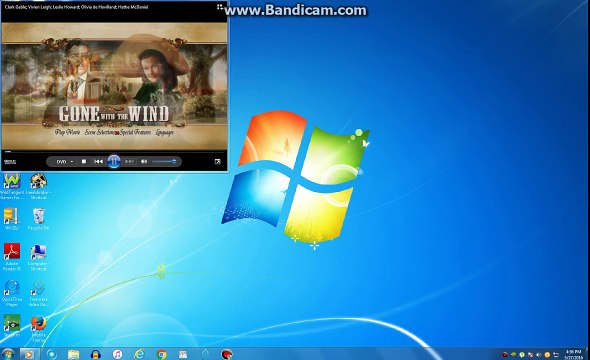Click the second green system tray icon
The height and width of the screenshot is (360, 590).
point(513,354)
